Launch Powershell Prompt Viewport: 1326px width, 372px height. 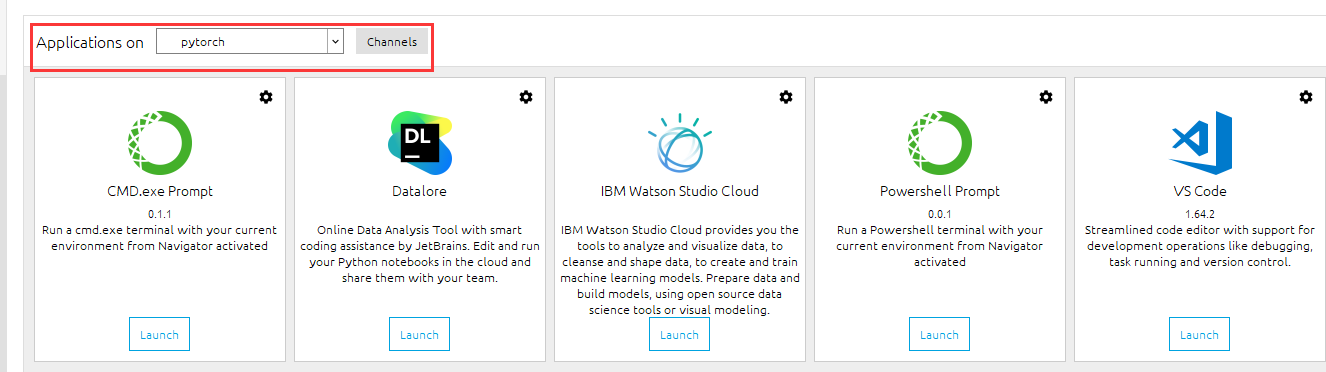click(939, 335)
